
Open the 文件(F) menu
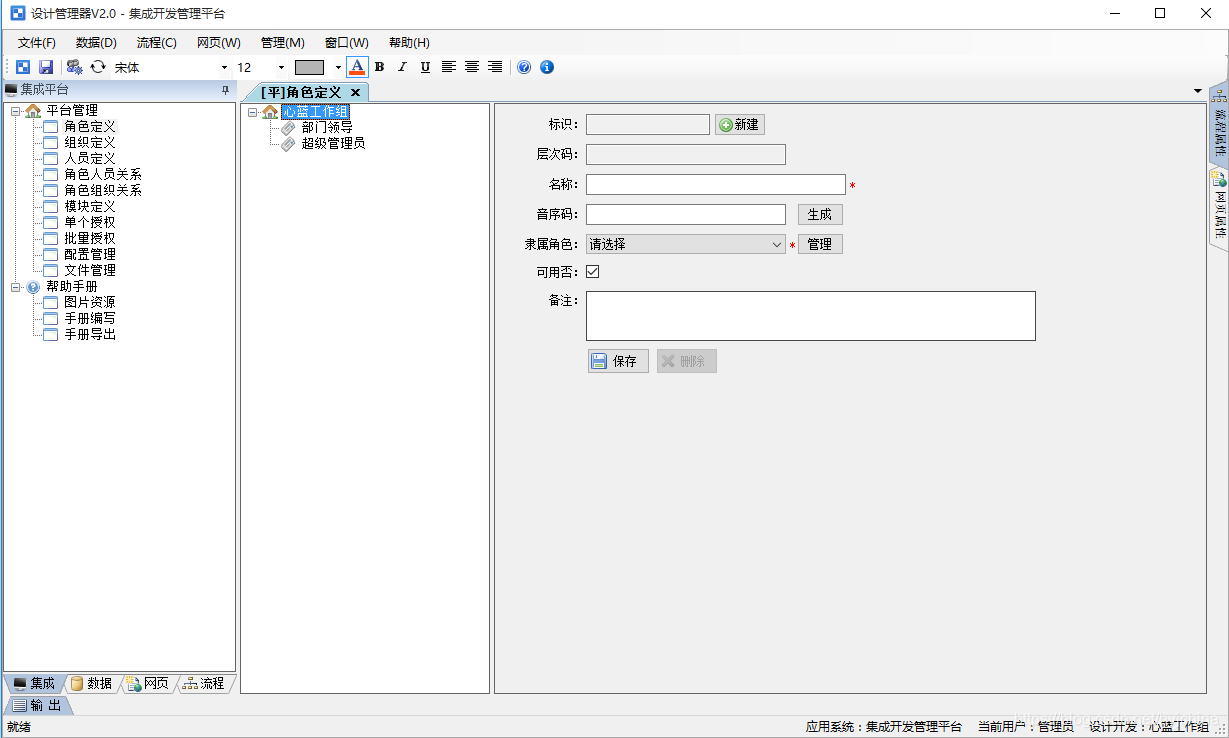pyautogui.click(x=37, y=43)
